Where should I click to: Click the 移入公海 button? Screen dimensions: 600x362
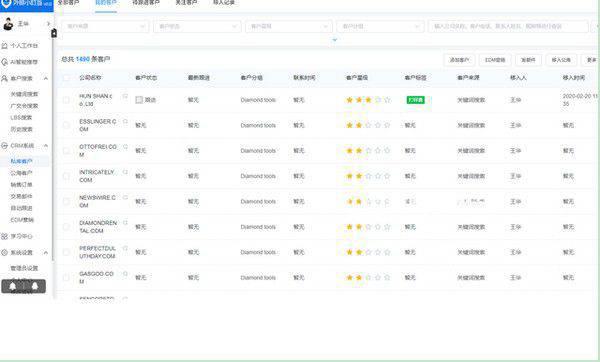pos(561,60)
